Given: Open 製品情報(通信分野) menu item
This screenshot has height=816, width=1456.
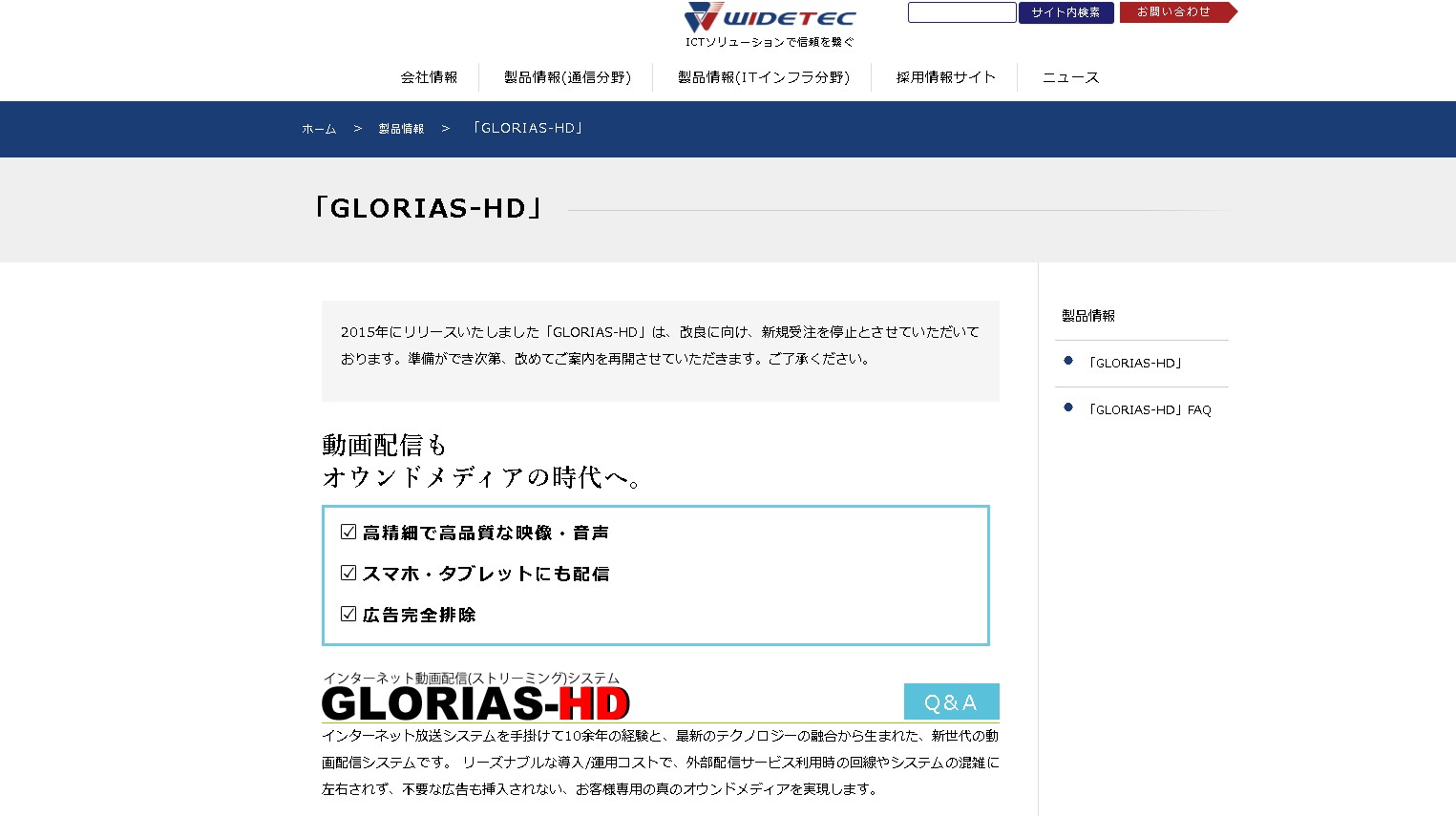Looking at the screenshot, I should coord(567,77).
